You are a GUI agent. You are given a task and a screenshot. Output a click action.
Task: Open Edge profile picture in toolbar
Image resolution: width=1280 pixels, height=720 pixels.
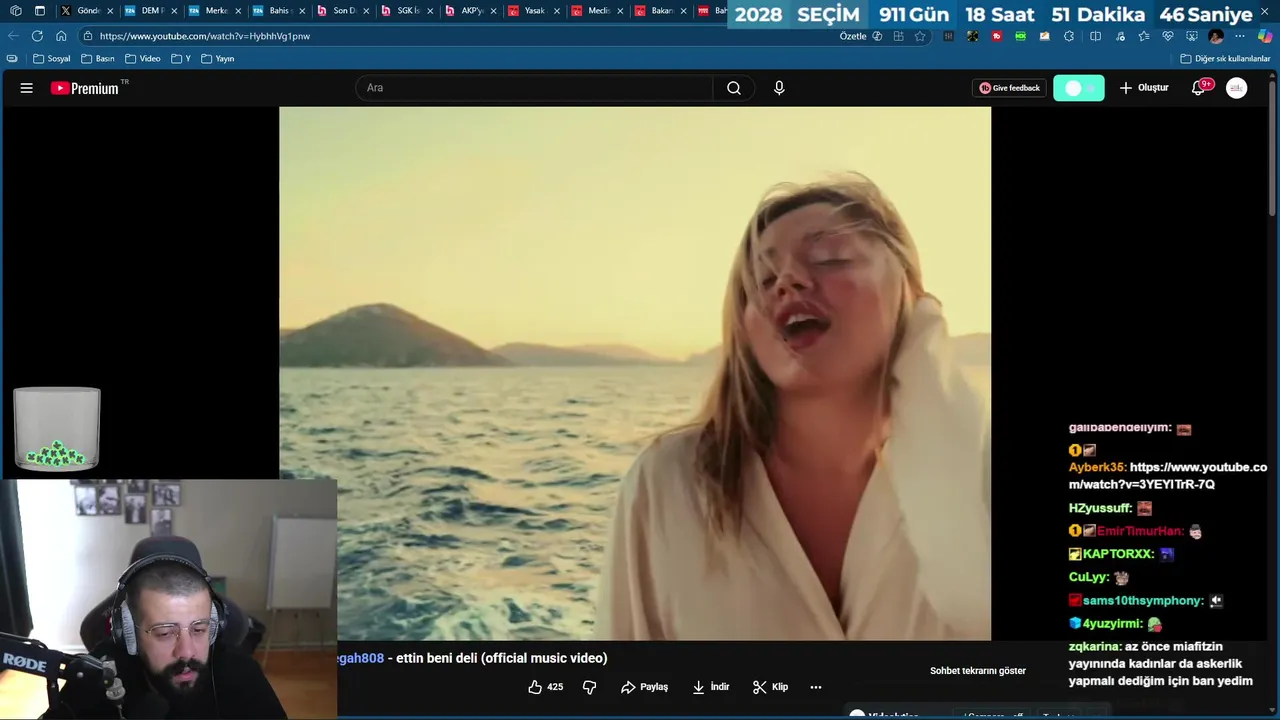1216,36
